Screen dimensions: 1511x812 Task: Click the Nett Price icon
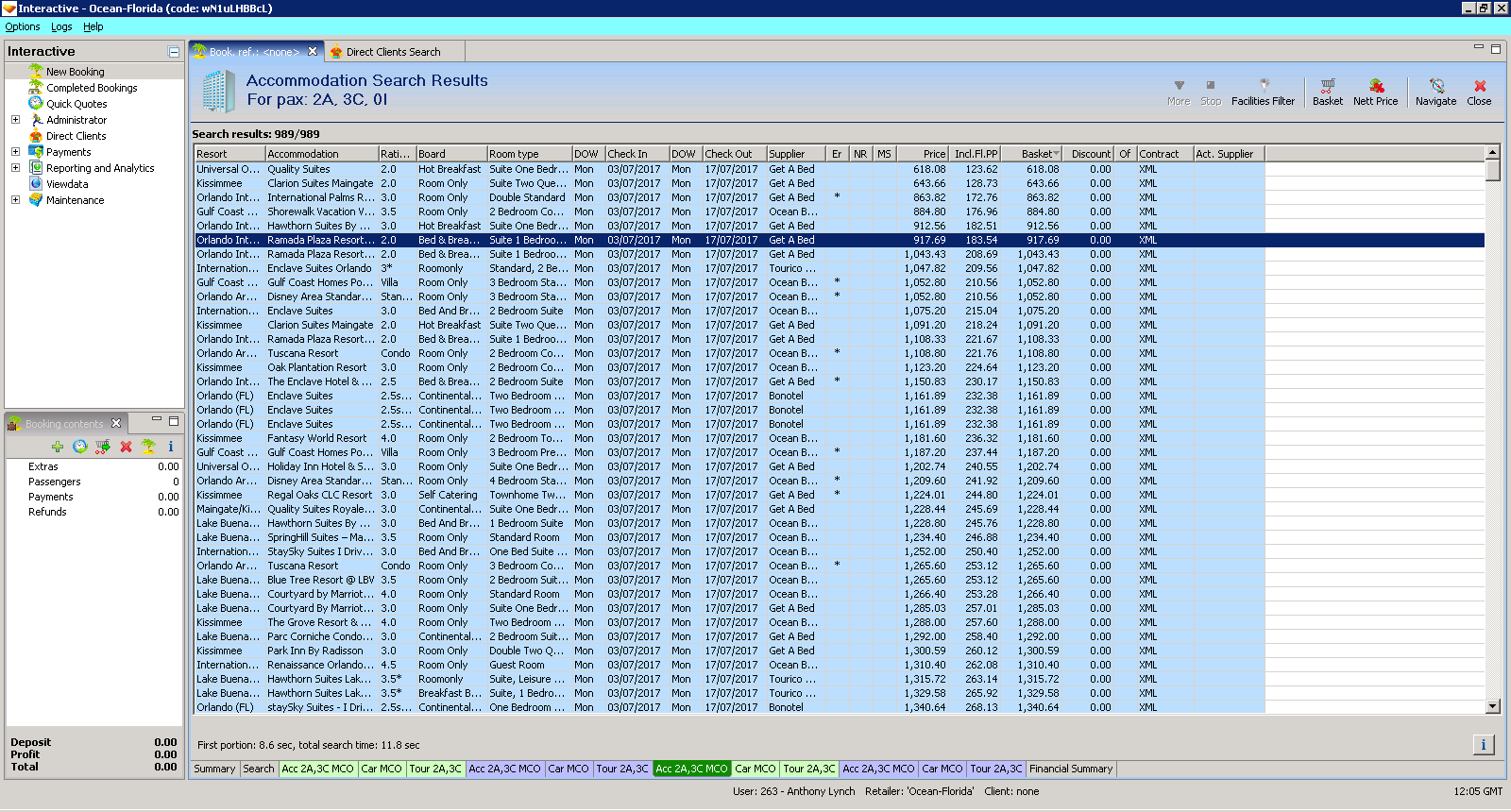(x=1375, y=87)
